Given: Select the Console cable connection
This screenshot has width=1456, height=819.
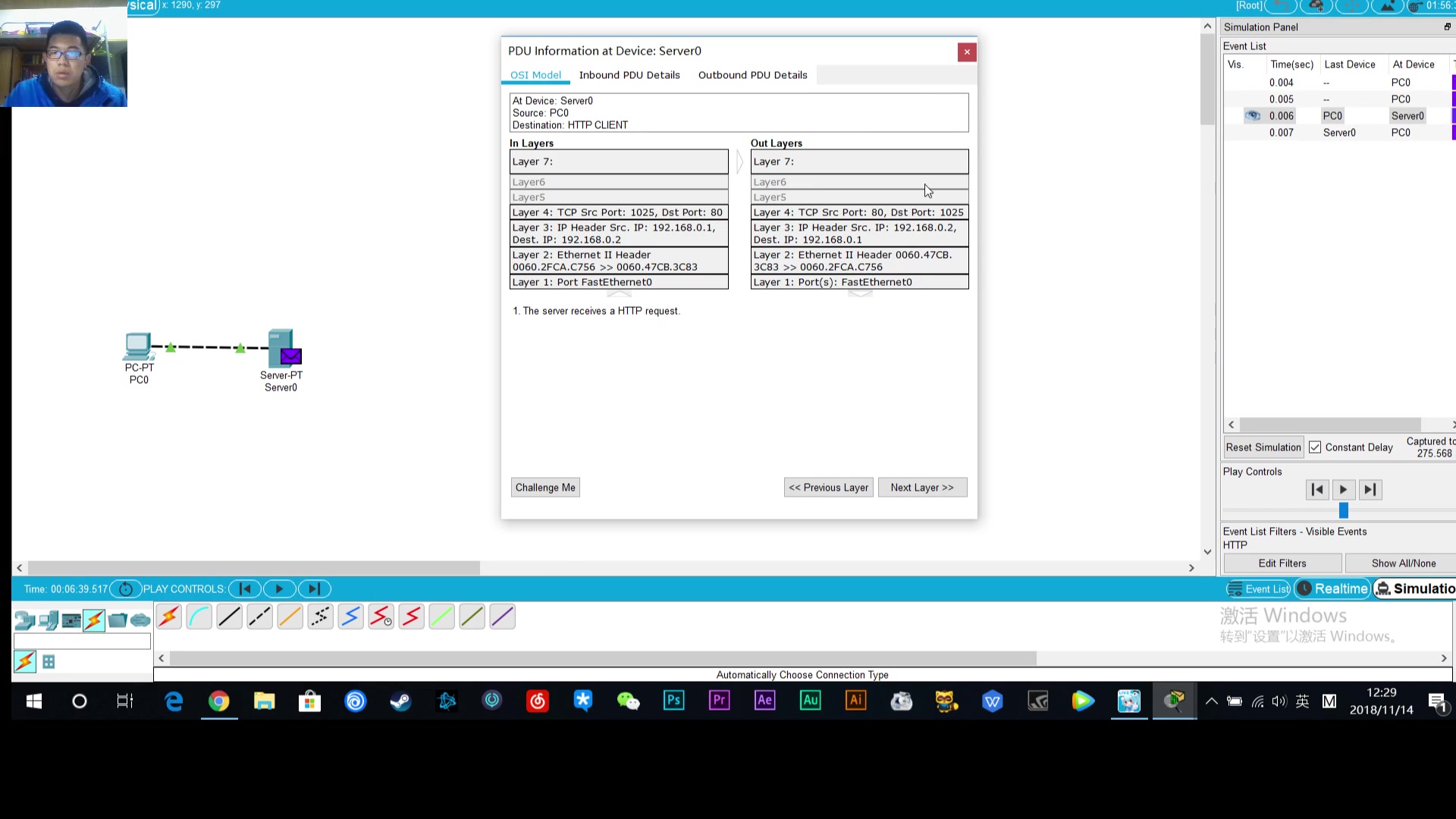Looking at the screenshot, I should pyautogui.click(x=199, y=617).
